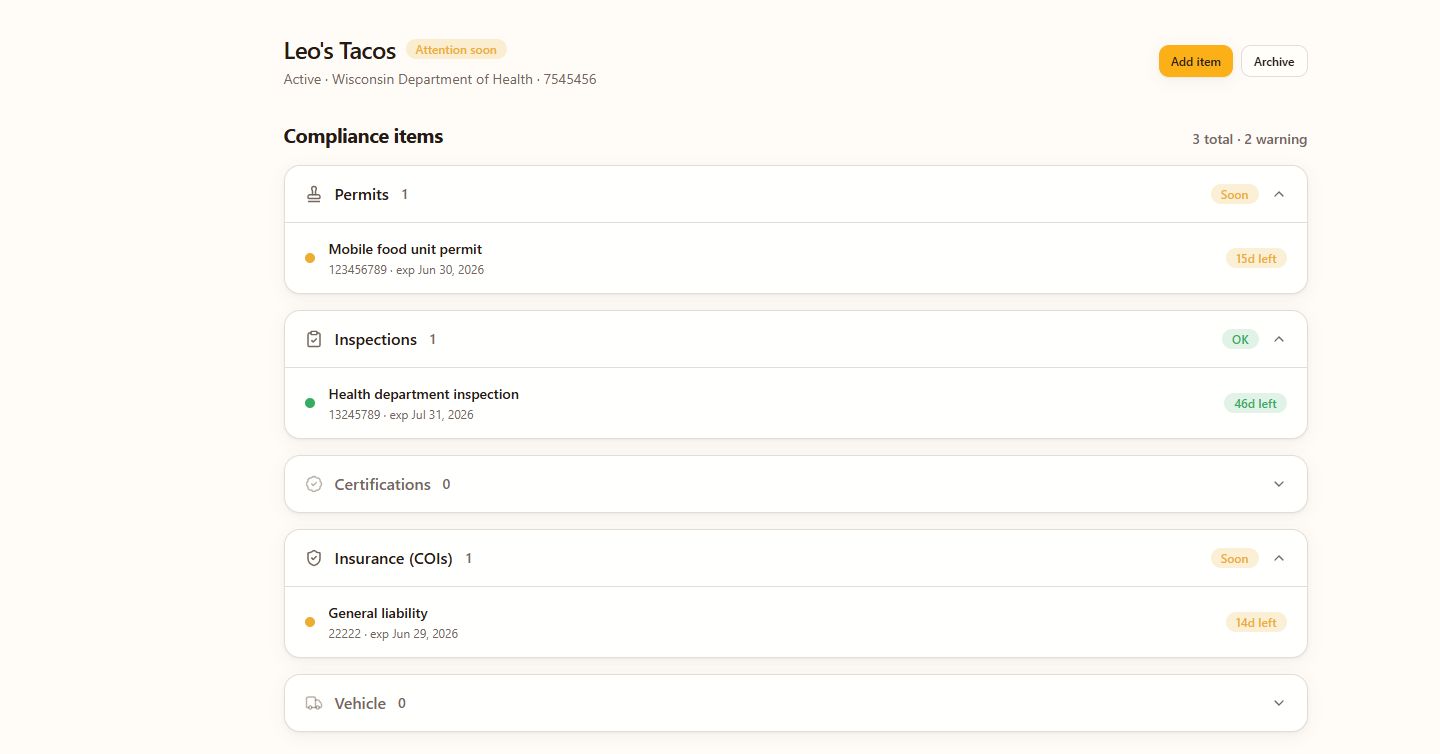The height and width of the screenshot is (754, 1440).
Task: Click the OK badge in Inspections header
Action: point(1240,340)
